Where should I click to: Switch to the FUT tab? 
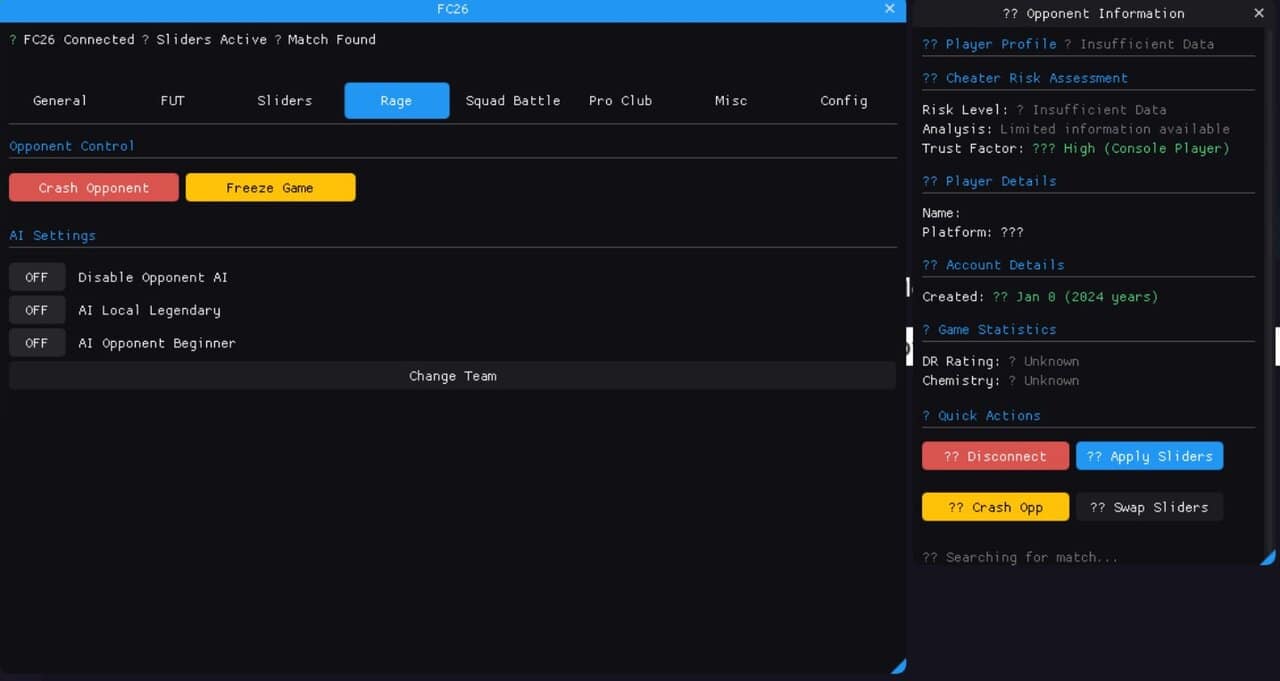[172, 101]
